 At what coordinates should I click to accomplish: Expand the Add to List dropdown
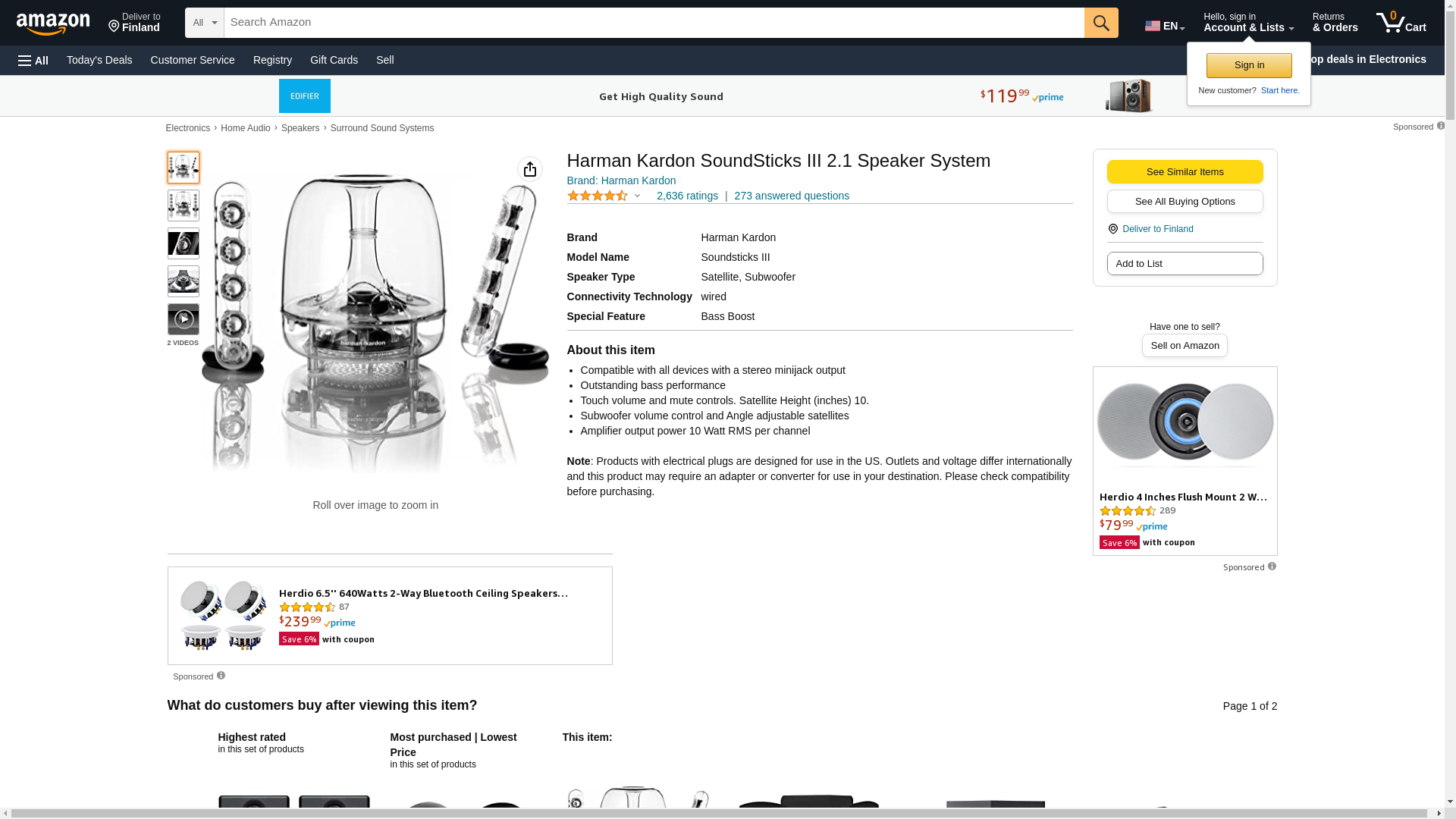pyautogui.click(x=1185, y=263)
